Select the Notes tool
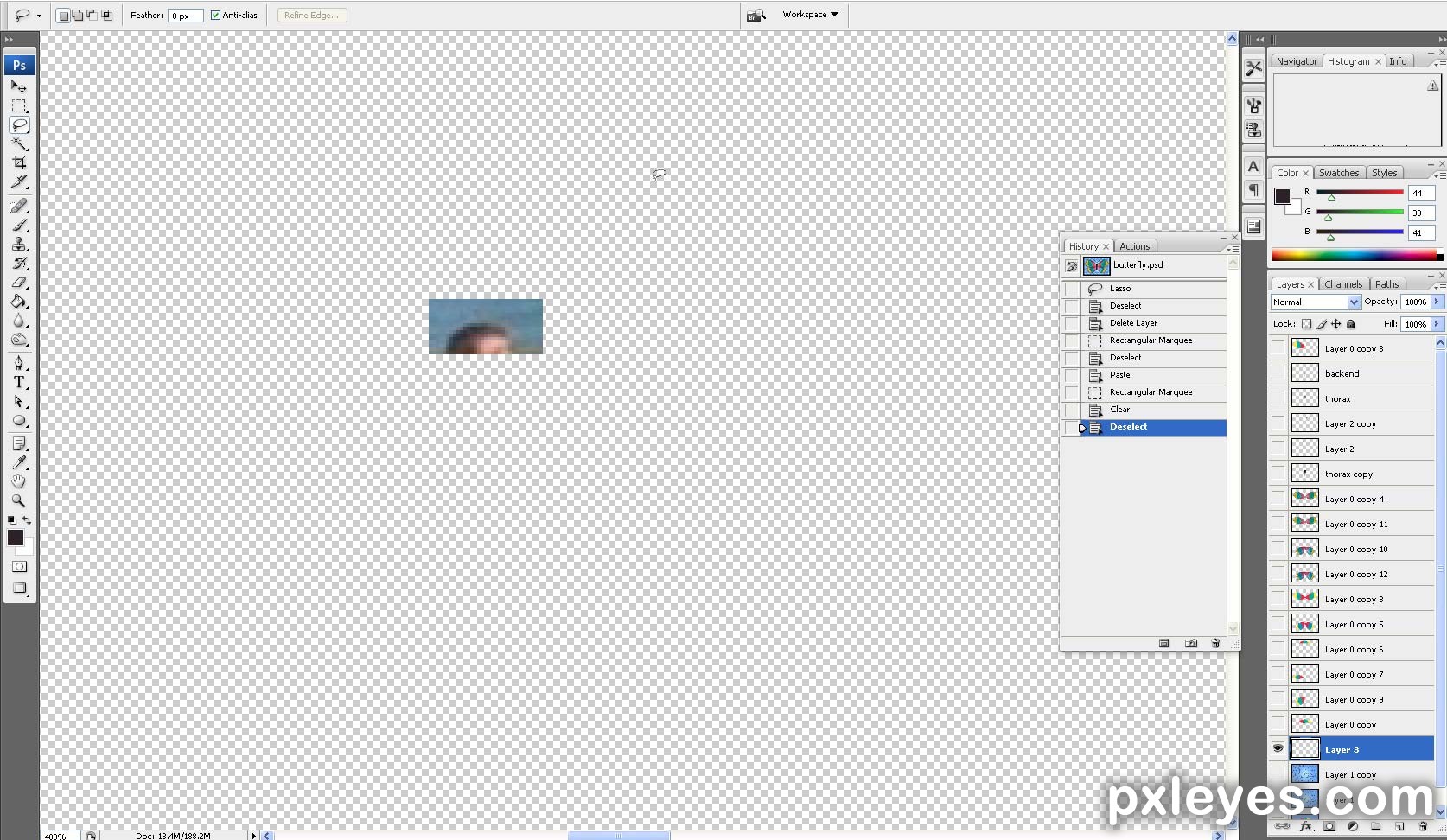The image size is (1447, 840). coord(19,443)
